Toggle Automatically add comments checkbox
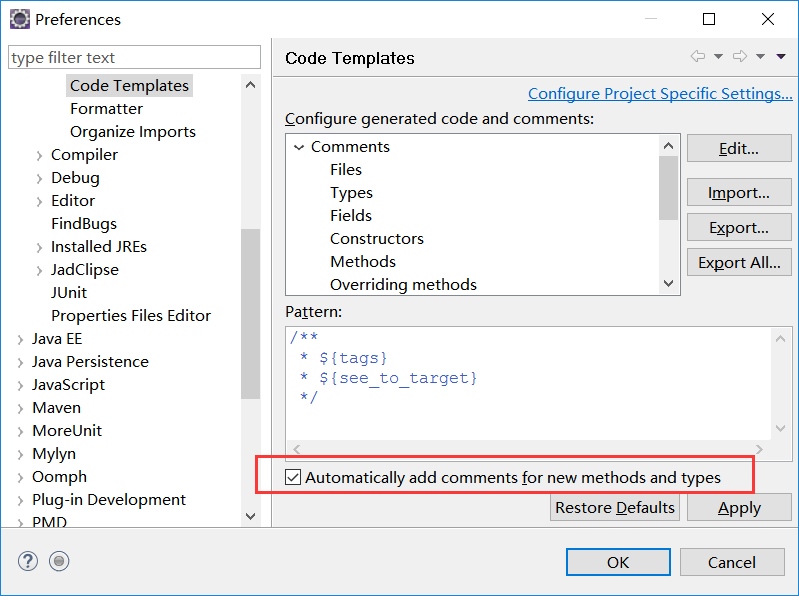Viewport: 799px width, 596px height. pyautogui.click(x=292, y=477)
